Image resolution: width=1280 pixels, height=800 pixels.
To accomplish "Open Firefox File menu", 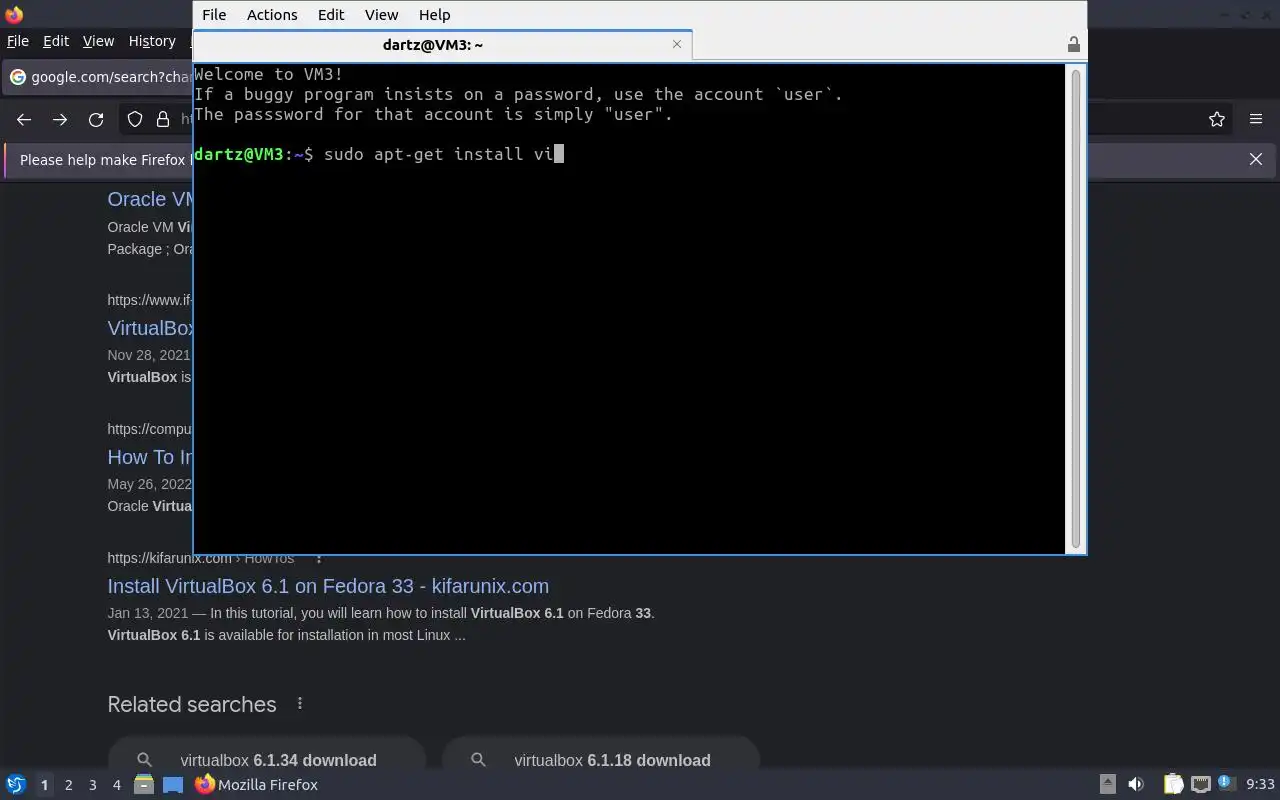I will (18, 41).
